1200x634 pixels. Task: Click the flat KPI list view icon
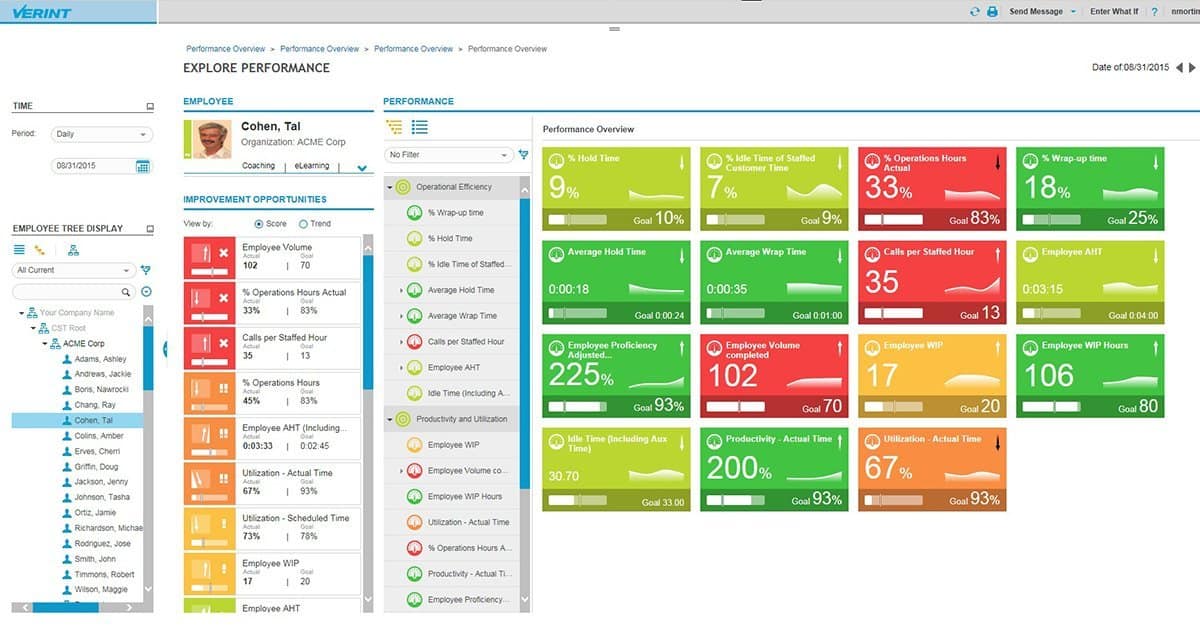point(419,127)
